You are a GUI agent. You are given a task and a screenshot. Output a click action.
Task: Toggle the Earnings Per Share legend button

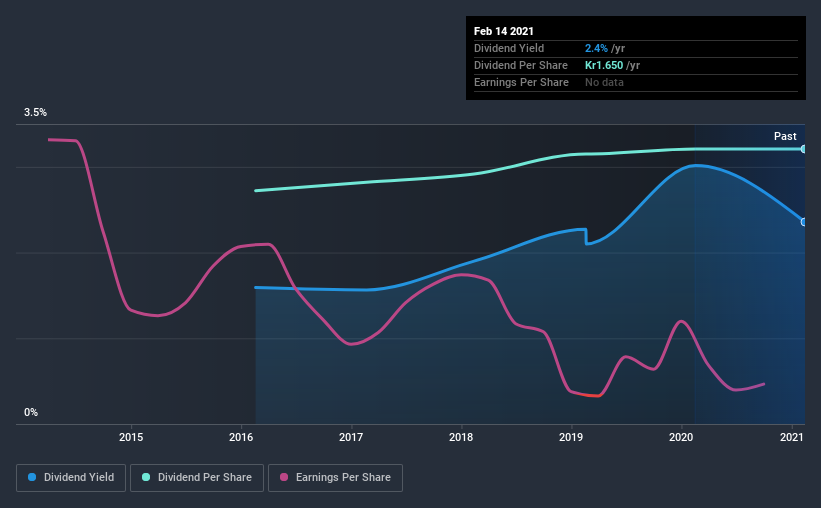(335, 478)
